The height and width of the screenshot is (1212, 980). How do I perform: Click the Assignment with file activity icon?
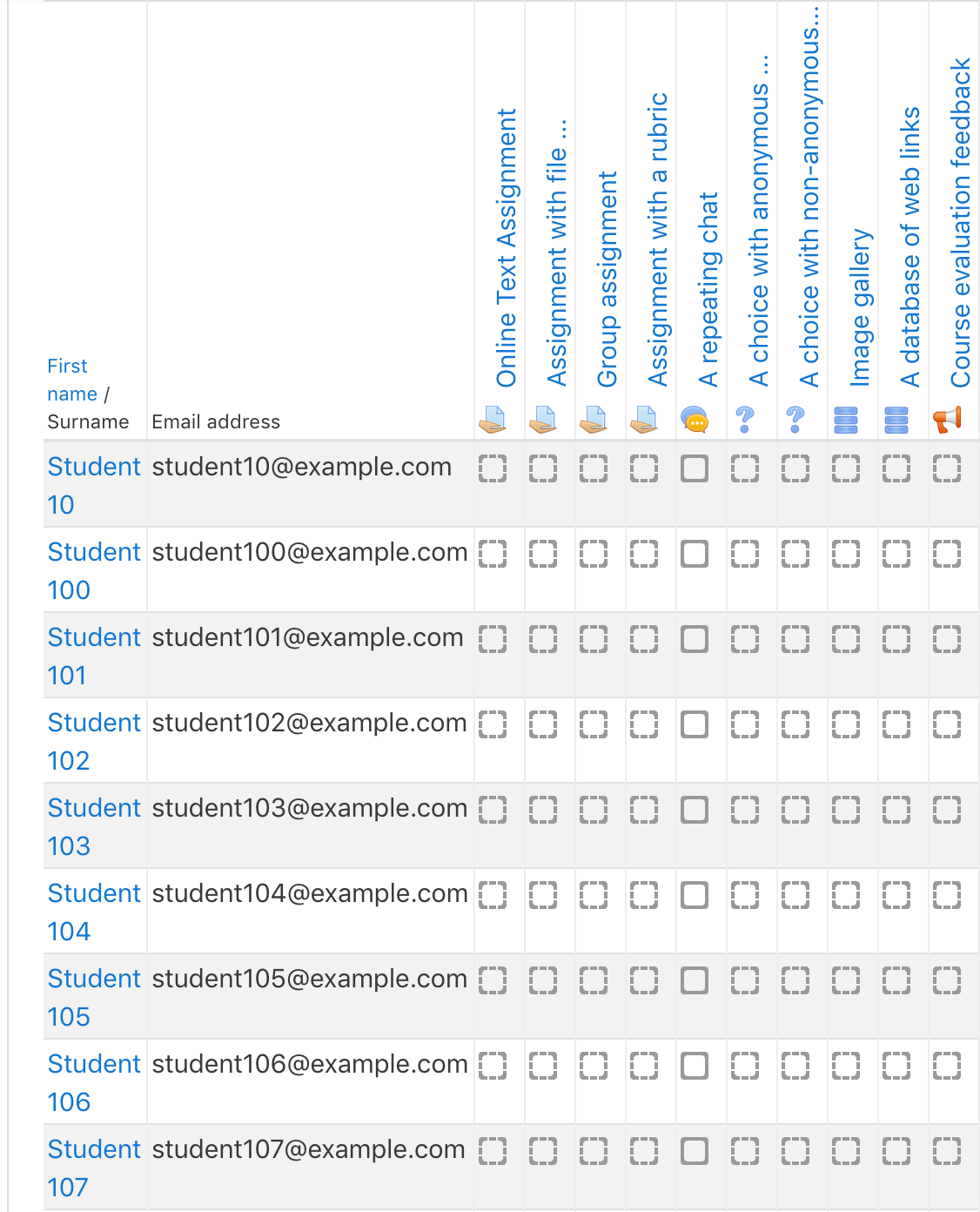point(543,421)
